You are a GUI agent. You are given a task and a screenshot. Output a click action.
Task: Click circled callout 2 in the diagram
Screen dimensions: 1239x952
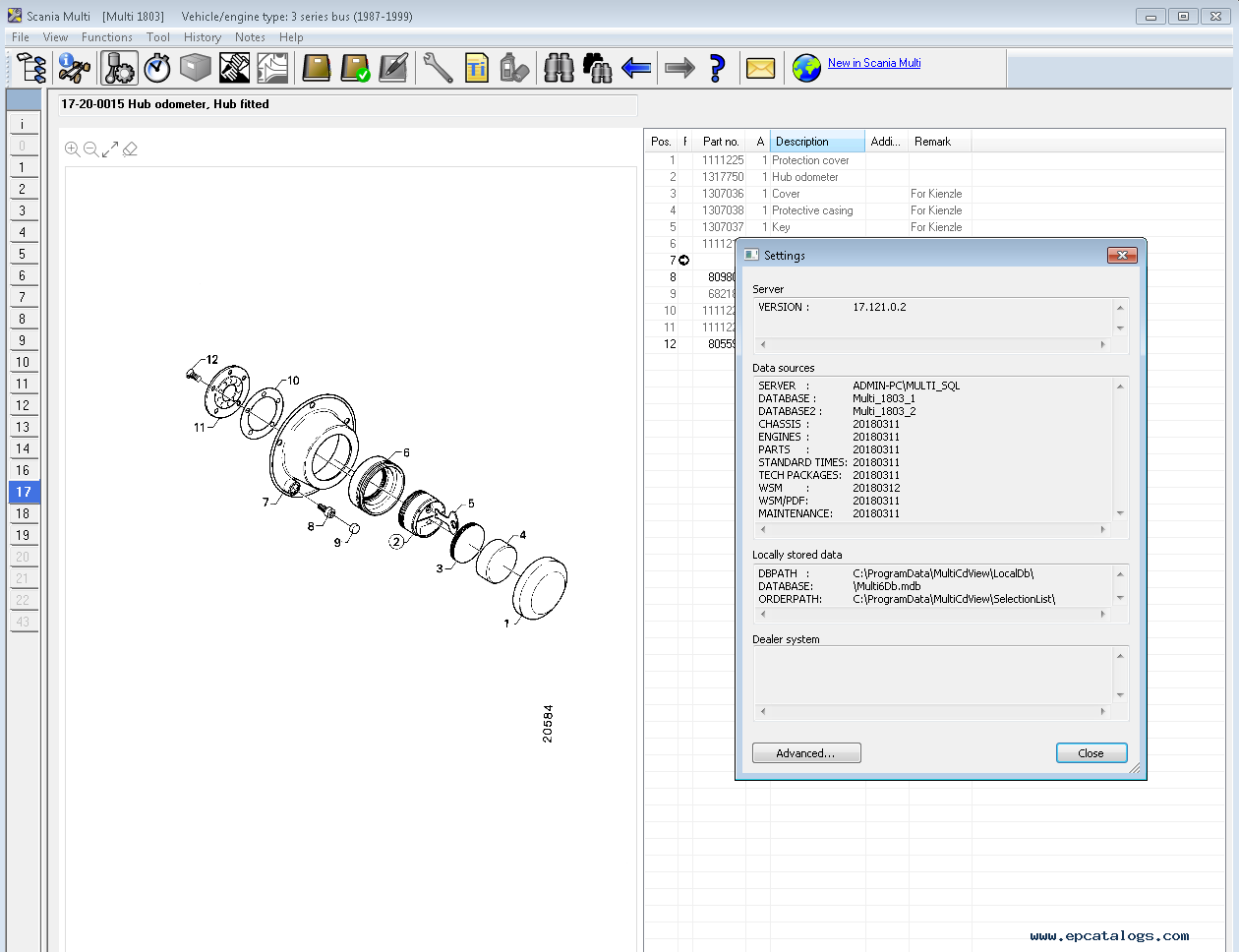[x=396, y=541]
